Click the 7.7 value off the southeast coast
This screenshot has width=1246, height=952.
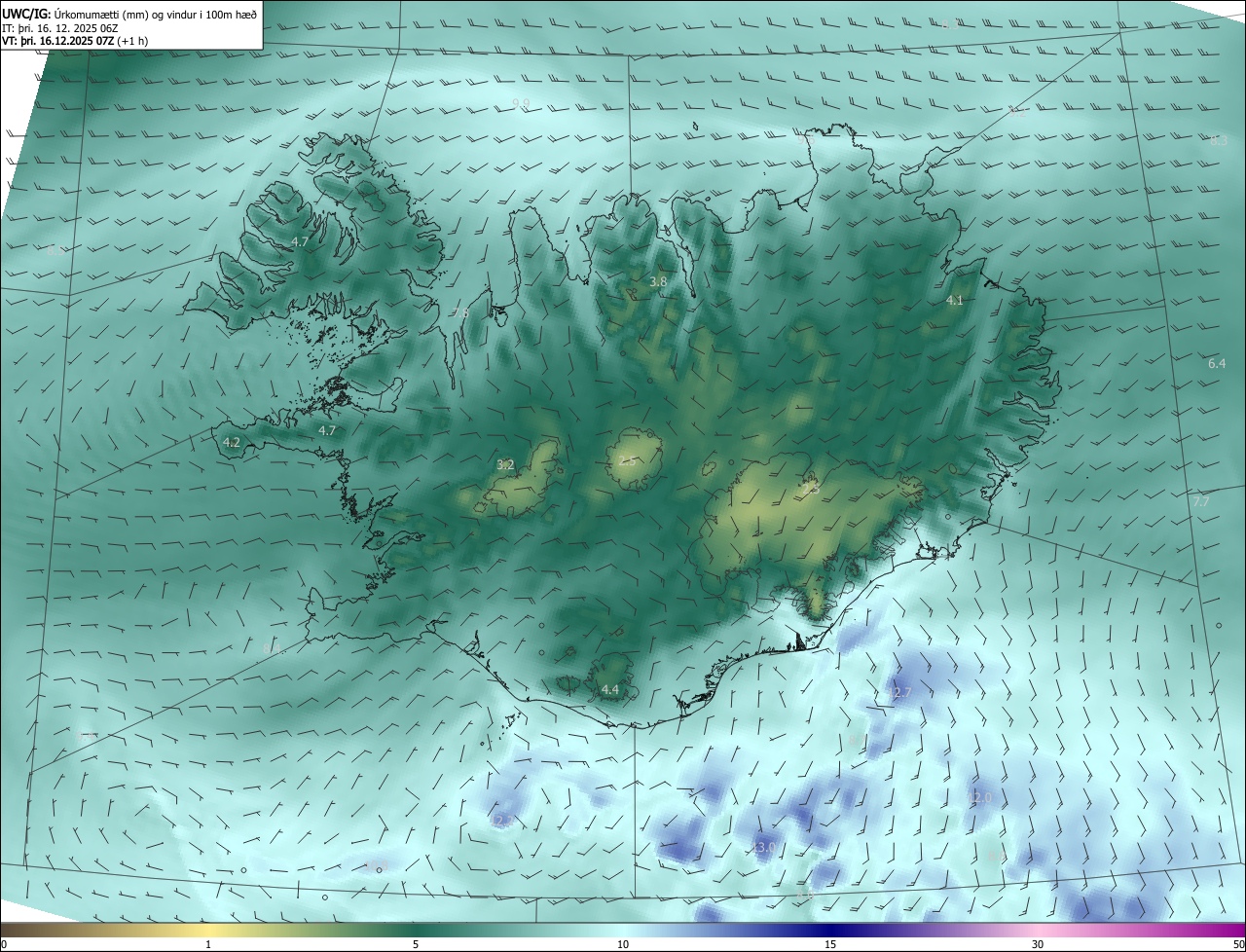tap(1201, 501)
